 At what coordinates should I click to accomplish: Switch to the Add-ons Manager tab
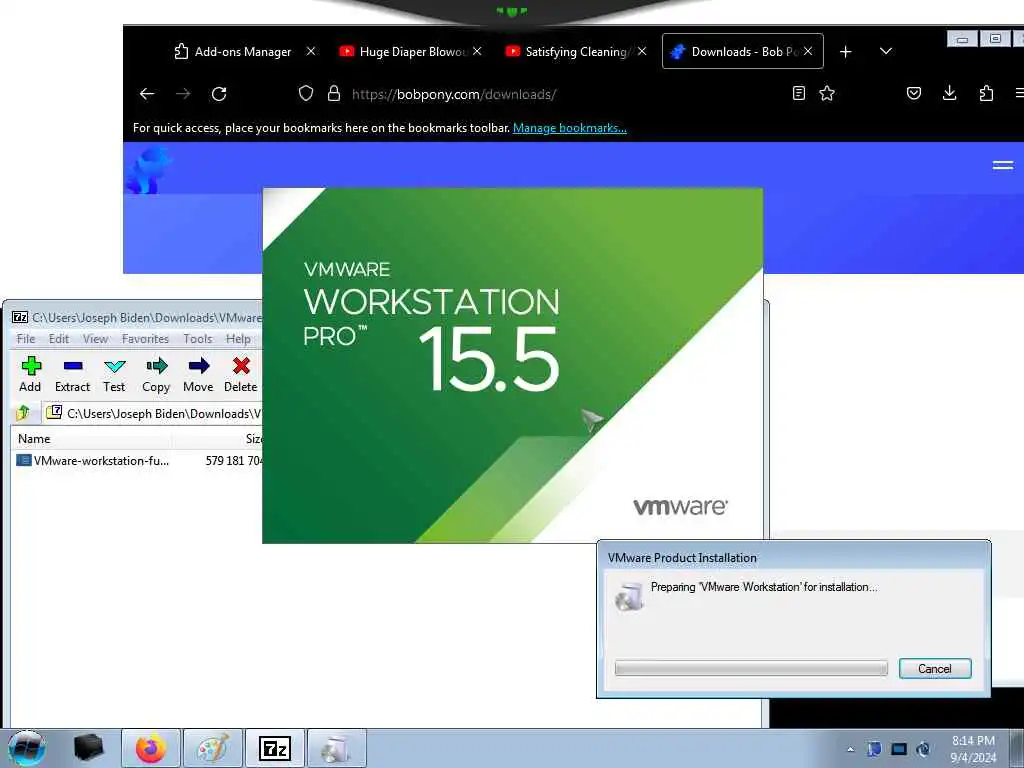click(x=243, y=52)
